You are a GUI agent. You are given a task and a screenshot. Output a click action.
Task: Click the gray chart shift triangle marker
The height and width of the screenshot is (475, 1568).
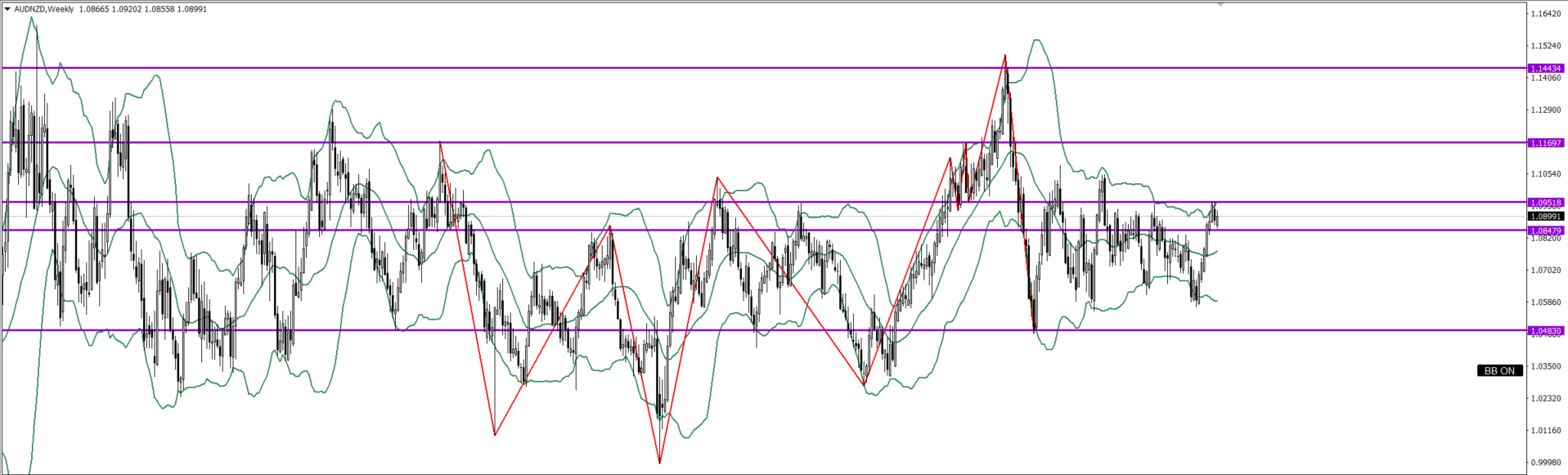[1220, 5]
